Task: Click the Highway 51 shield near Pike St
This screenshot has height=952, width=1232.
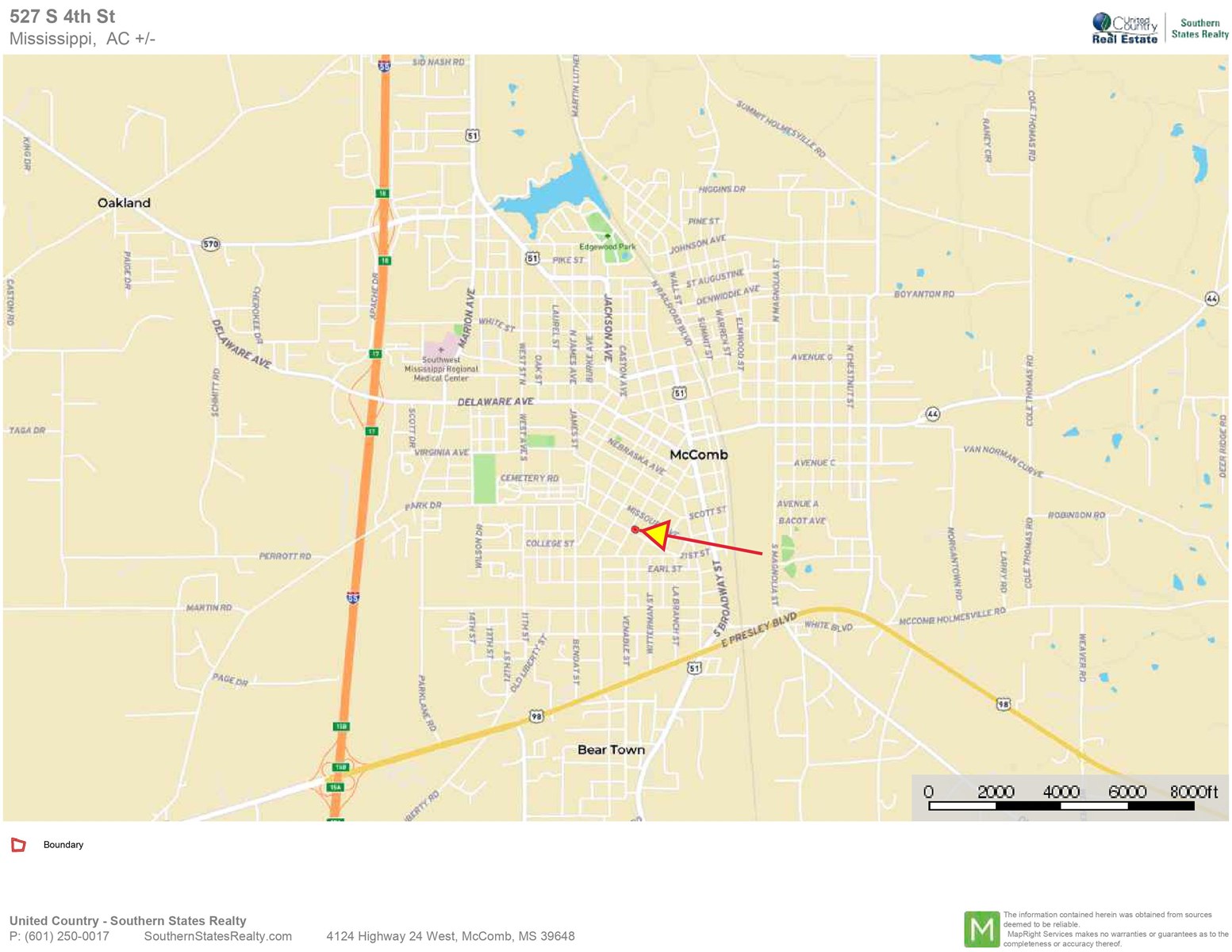Action: 532,259
